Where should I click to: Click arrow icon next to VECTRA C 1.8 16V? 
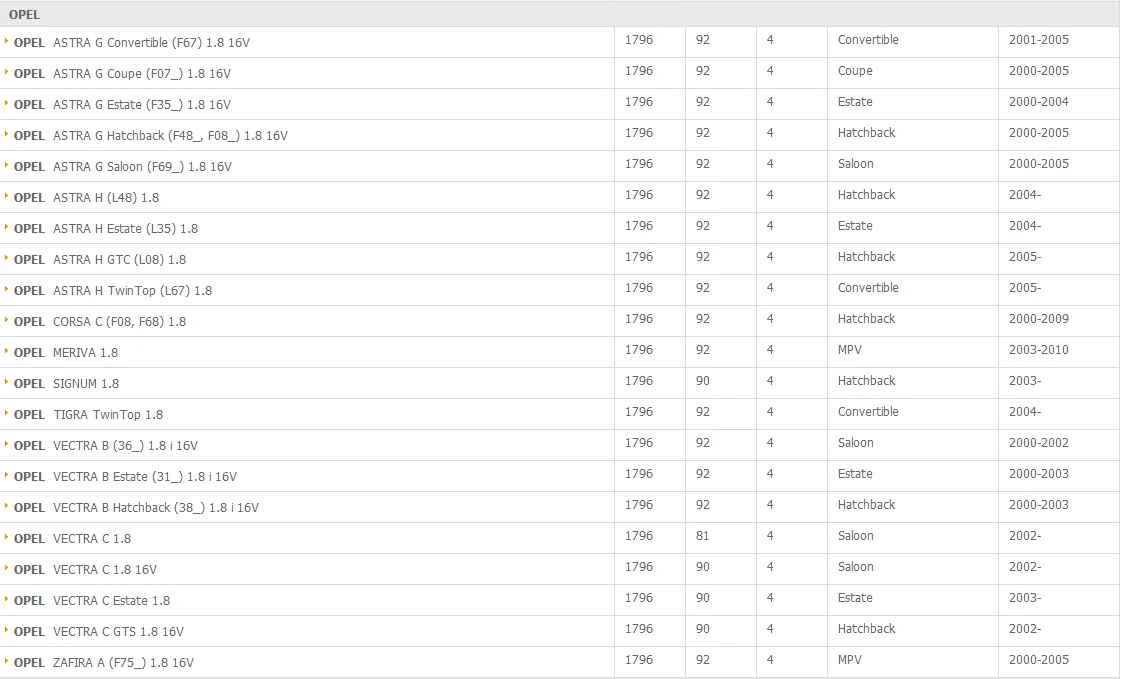click(x=6, y=568)
